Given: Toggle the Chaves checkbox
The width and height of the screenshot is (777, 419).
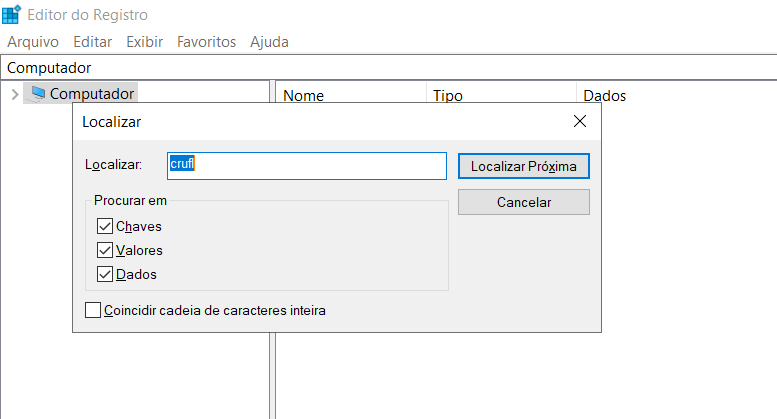Looking at the screenshot, I should pyautogui.click(x=105, y=227).
